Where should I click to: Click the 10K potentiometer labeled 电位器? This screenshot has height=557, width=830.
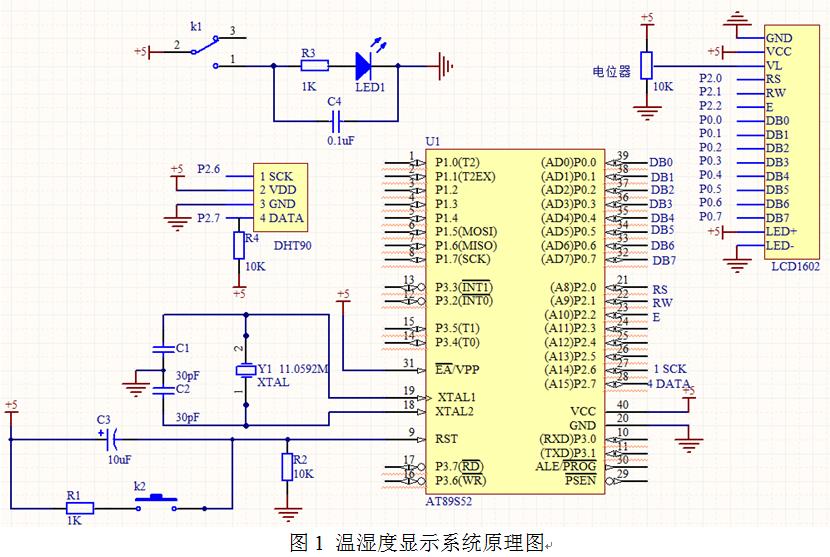tap(646, 66)
